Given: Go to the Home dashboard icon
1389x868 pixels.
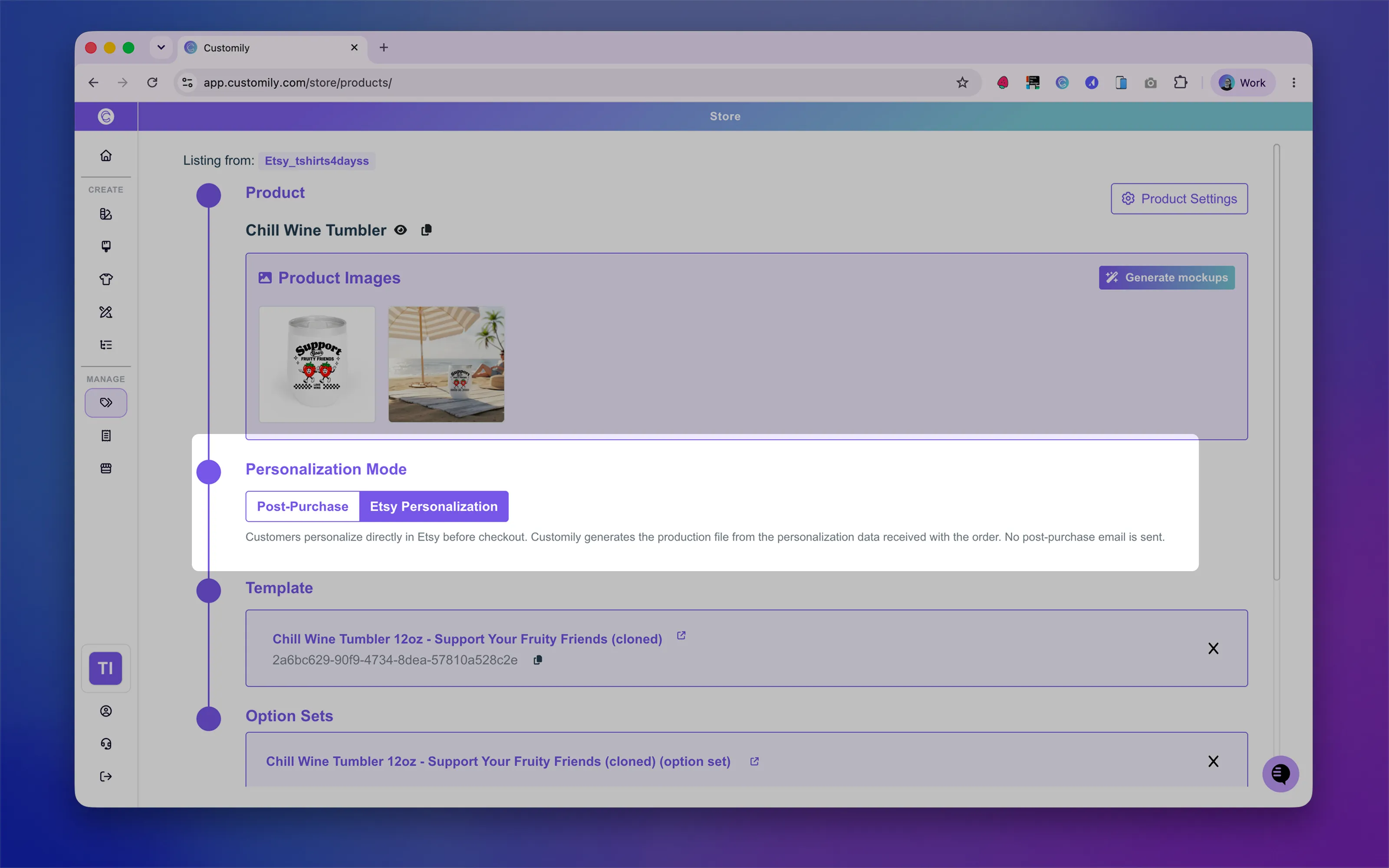Looking at the screenshot, I should coord(106,155).
